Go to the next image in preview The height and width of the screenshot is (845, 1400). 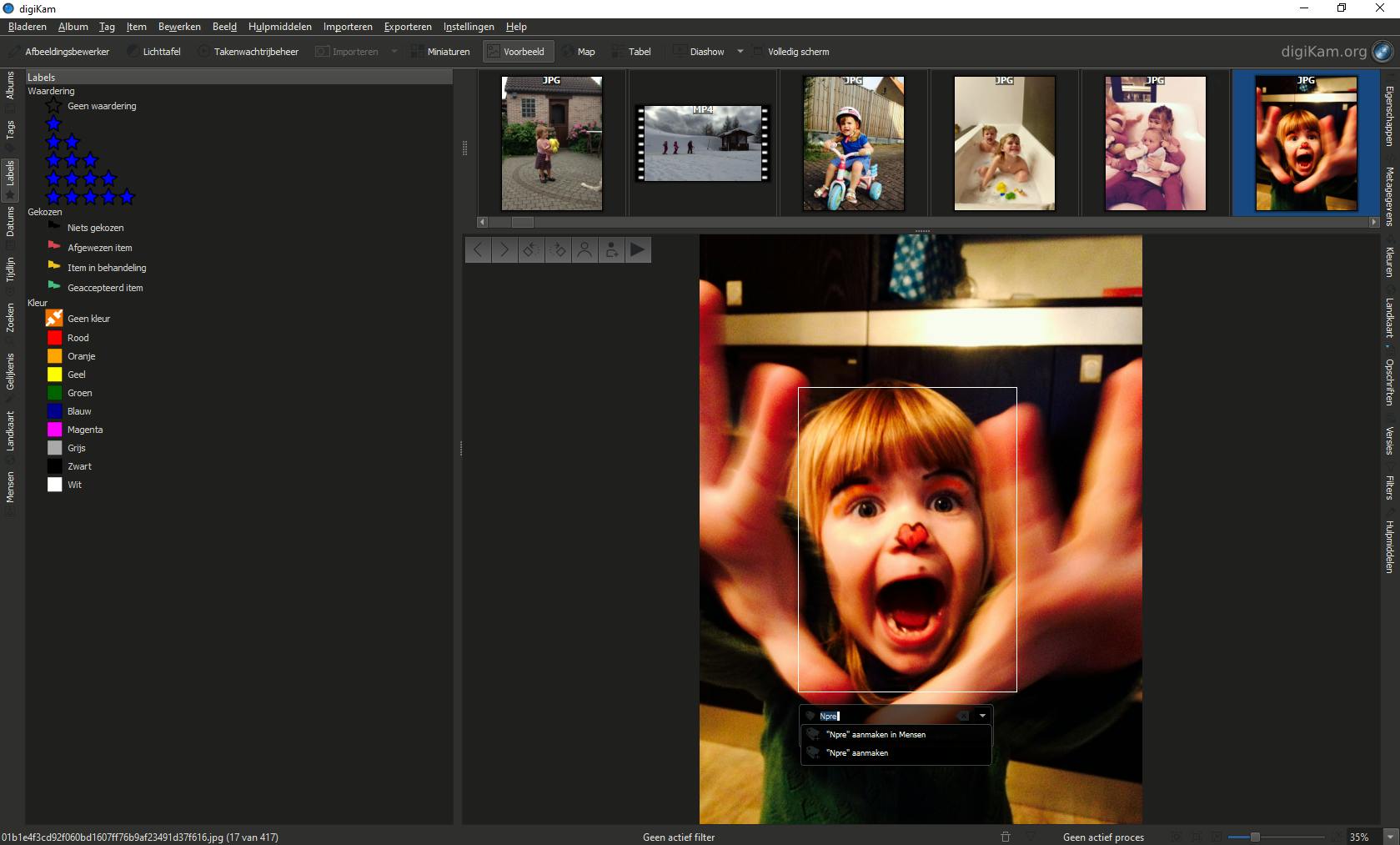tap(504, 249)
